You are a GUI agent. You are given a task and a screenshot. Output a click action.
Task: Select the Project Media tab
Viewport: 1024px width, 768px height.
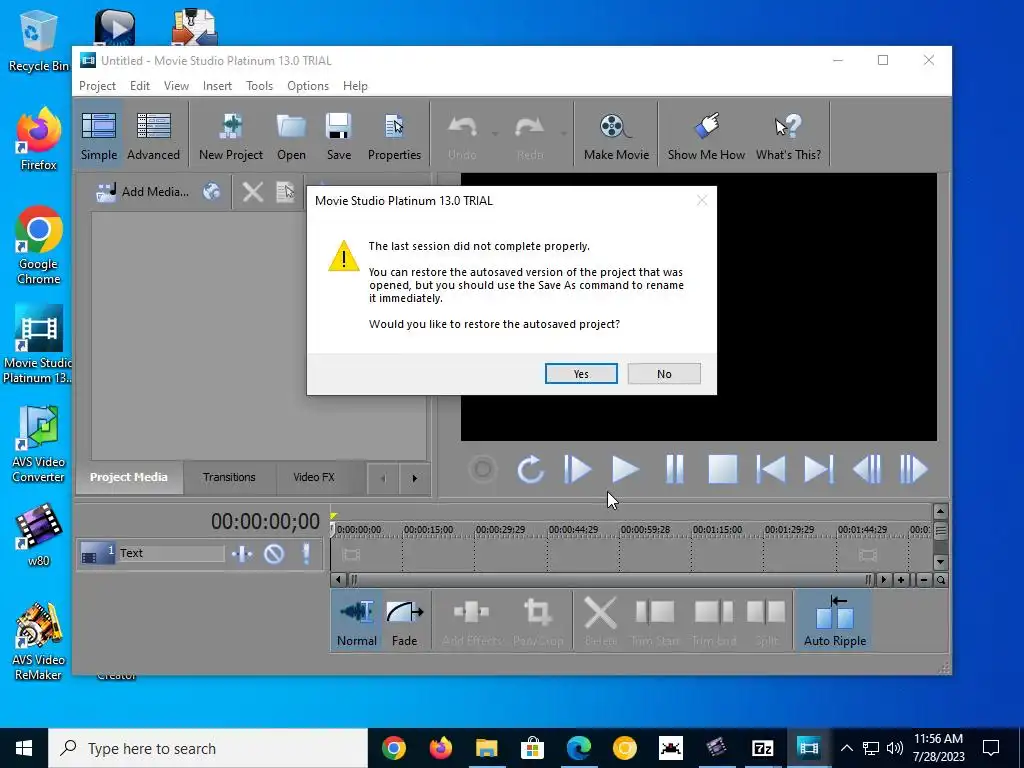[x=129, y=477]
